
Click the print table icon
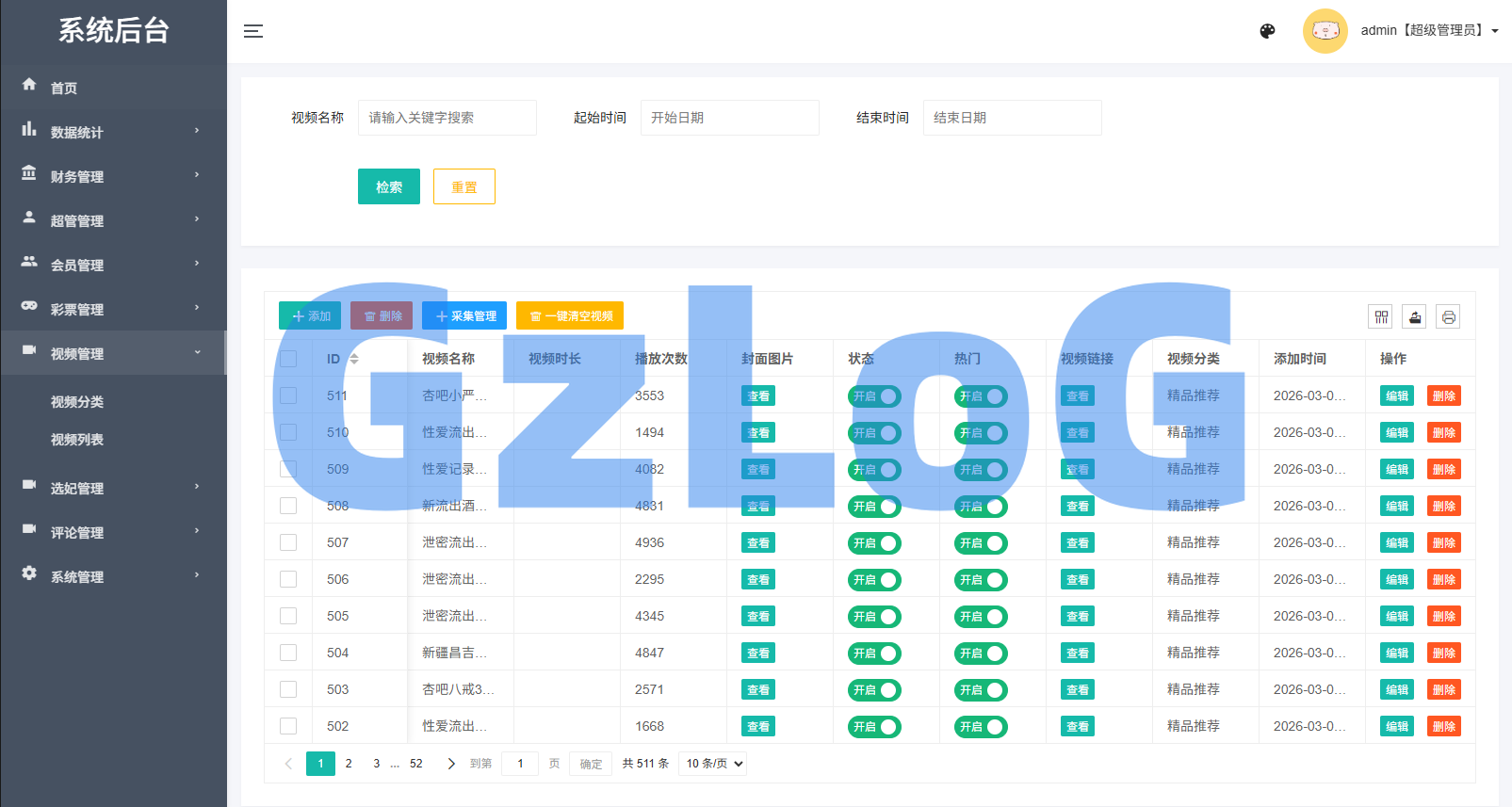pyautogui.click(x=1448, y=317)
